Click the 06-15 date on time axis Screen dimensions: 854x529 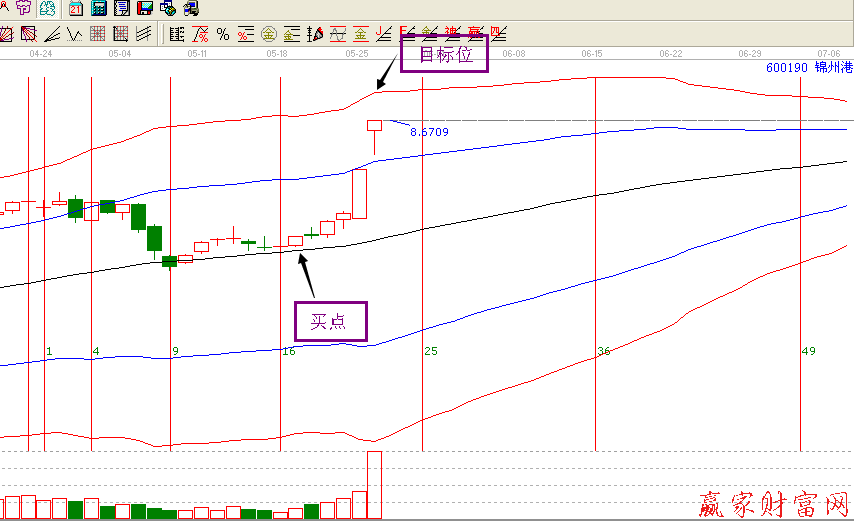pyautogui.click(x=592, y=53)
